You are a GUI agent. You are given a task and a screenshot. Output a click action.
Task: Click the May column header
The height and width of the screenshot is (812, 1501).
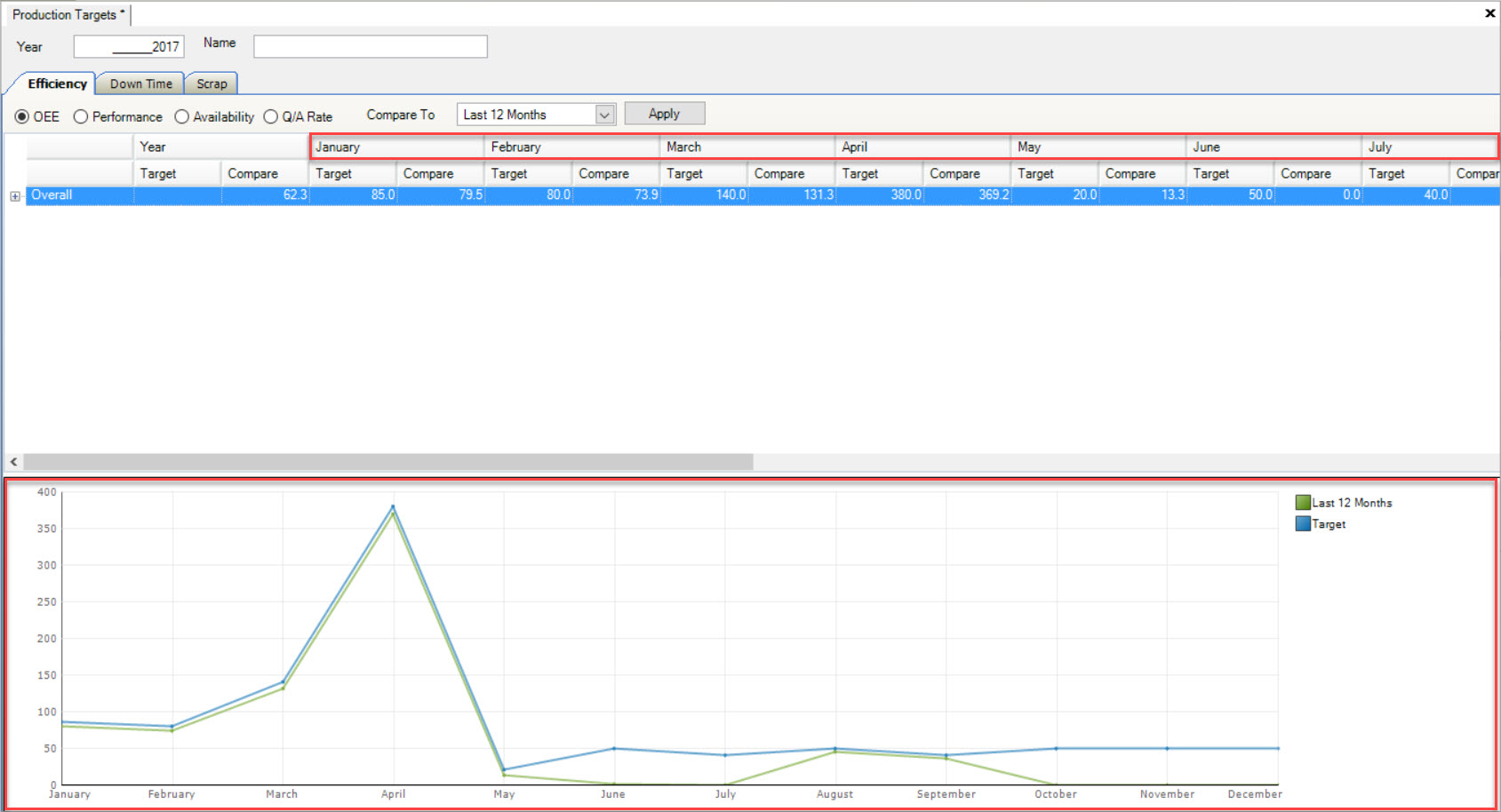(1099, 147)
